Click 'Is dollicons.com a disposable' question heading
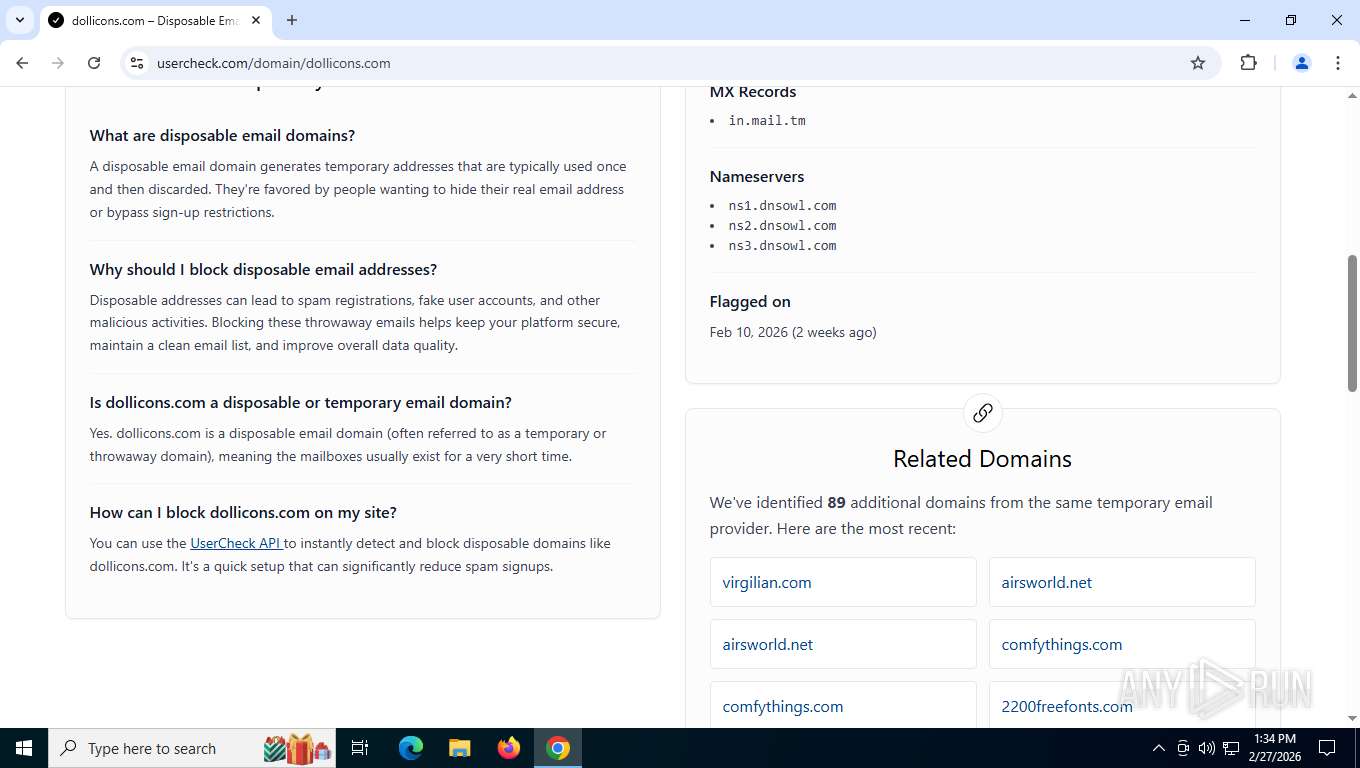 point(300,402)
